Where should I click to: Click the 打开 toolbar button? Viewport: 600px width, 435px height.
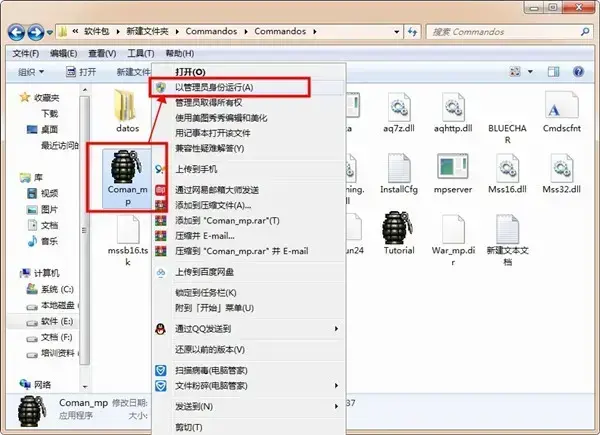coord(81,72)
